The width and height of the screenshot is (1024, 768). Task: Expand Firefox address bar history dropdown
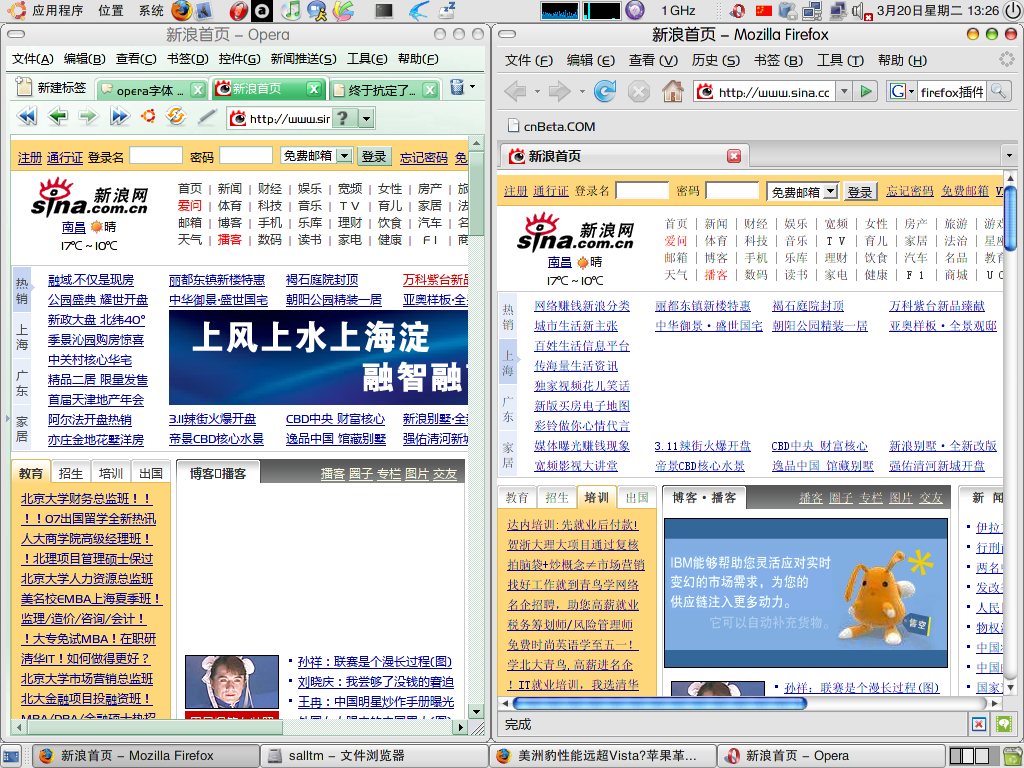click(x=844, y=91)
